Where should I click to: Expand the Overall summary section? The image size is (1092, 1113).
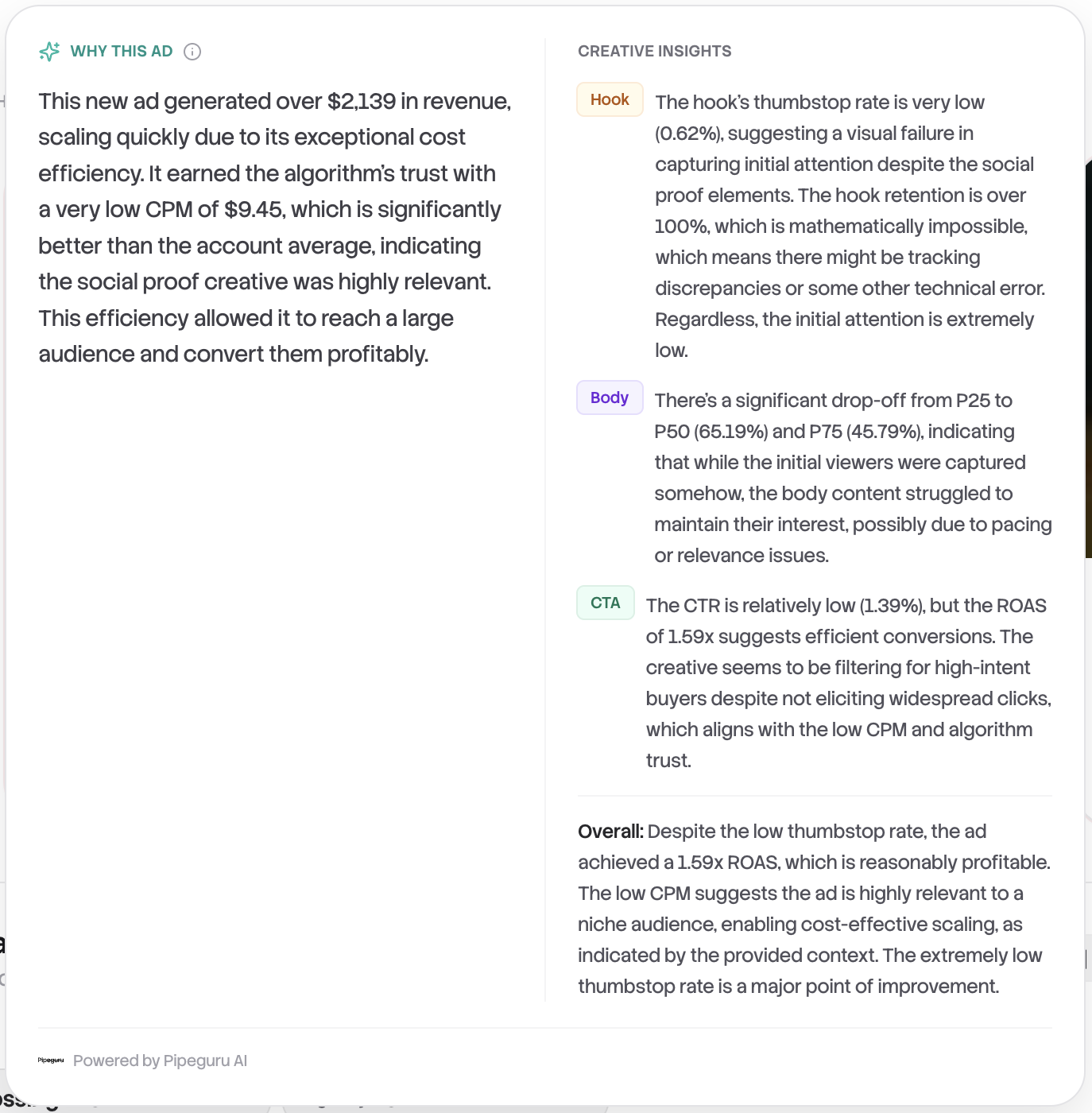click(610, 831)
